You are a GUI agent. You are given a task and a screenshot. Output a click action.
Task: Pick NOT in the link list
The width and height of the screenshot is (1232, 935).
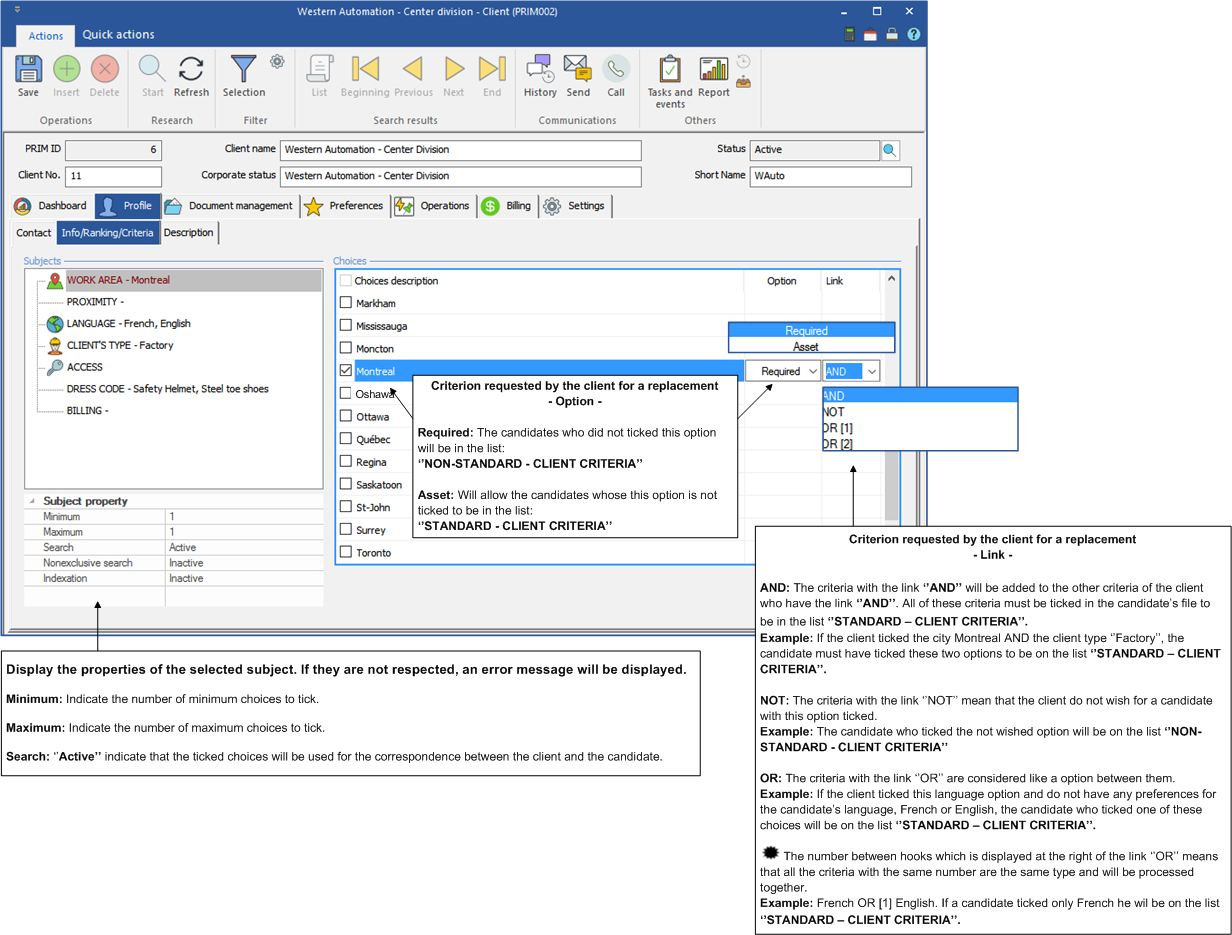920,412
